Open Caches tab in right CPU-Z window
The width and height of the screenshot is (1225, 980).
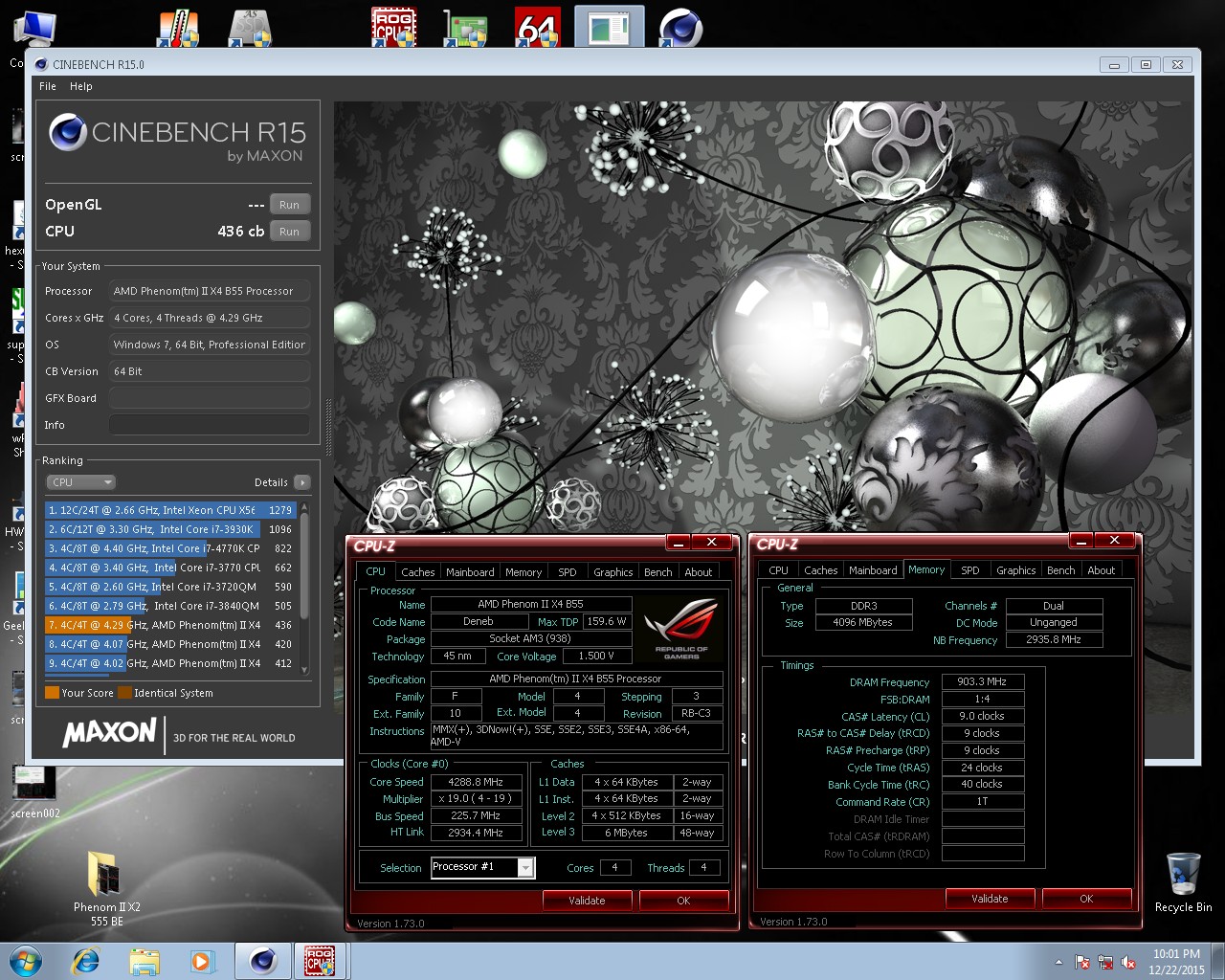pyautogui.click(x=820, y=570)
